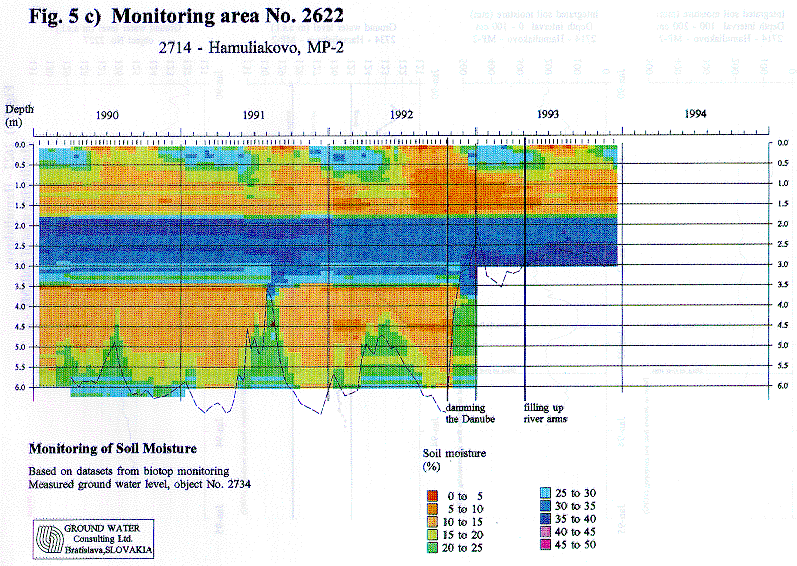Select the 1993 year label on the timeline
The image size is (797, 566).
[x=548, y=114]
